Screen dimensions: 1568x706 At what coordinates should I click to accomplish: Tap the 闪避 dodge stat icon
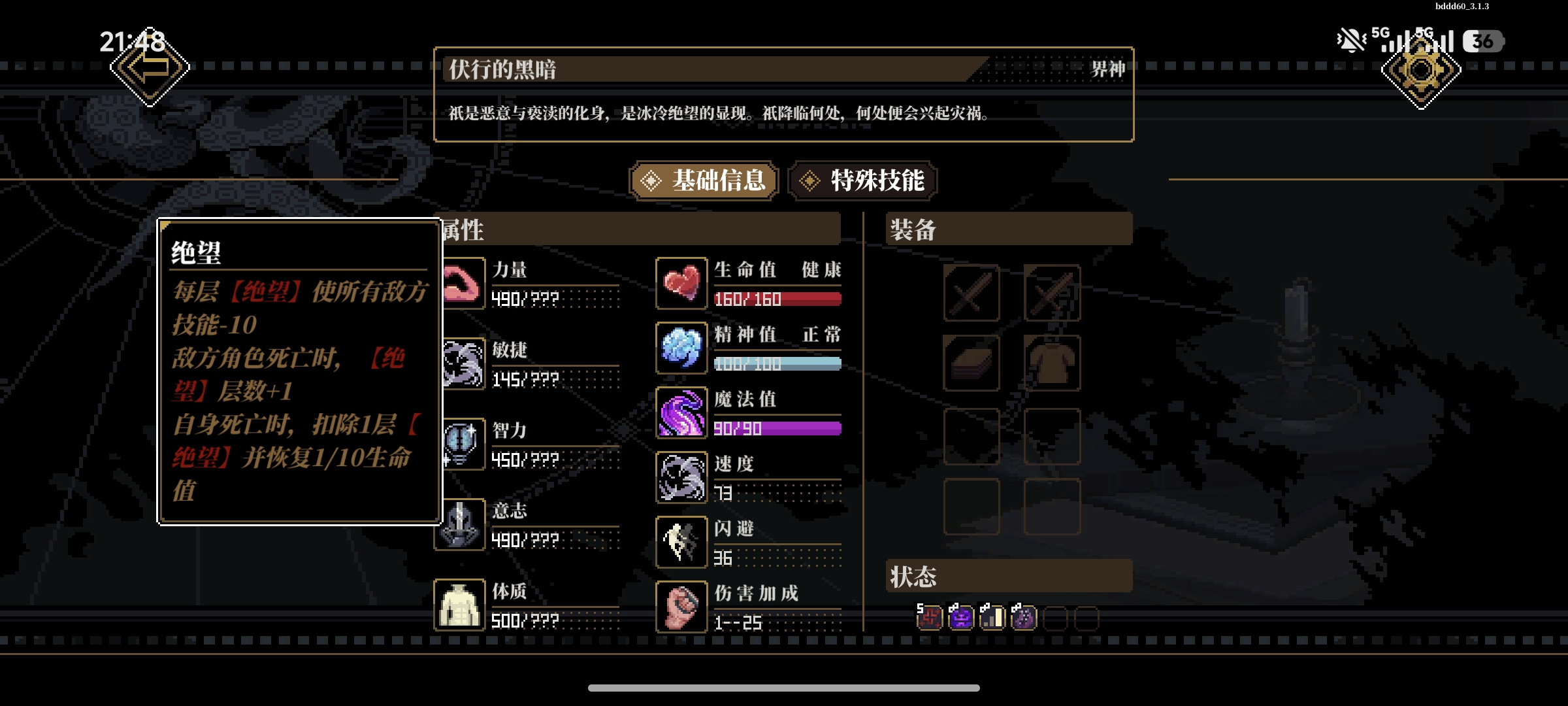[x=681, y=542]
